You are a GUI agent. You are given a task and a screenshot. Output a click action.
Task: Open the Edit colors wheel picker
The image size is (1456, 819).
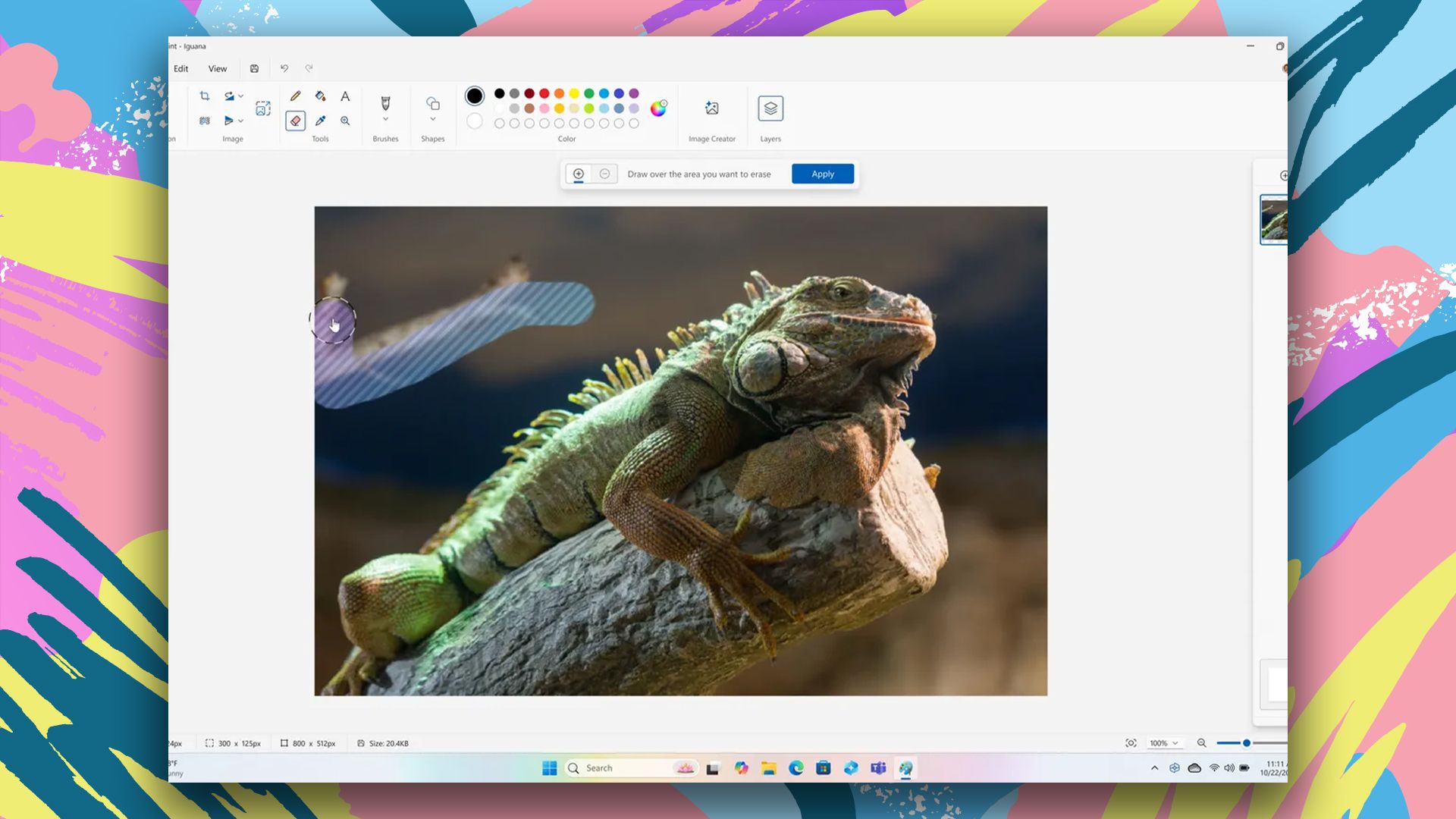point(658,108)
